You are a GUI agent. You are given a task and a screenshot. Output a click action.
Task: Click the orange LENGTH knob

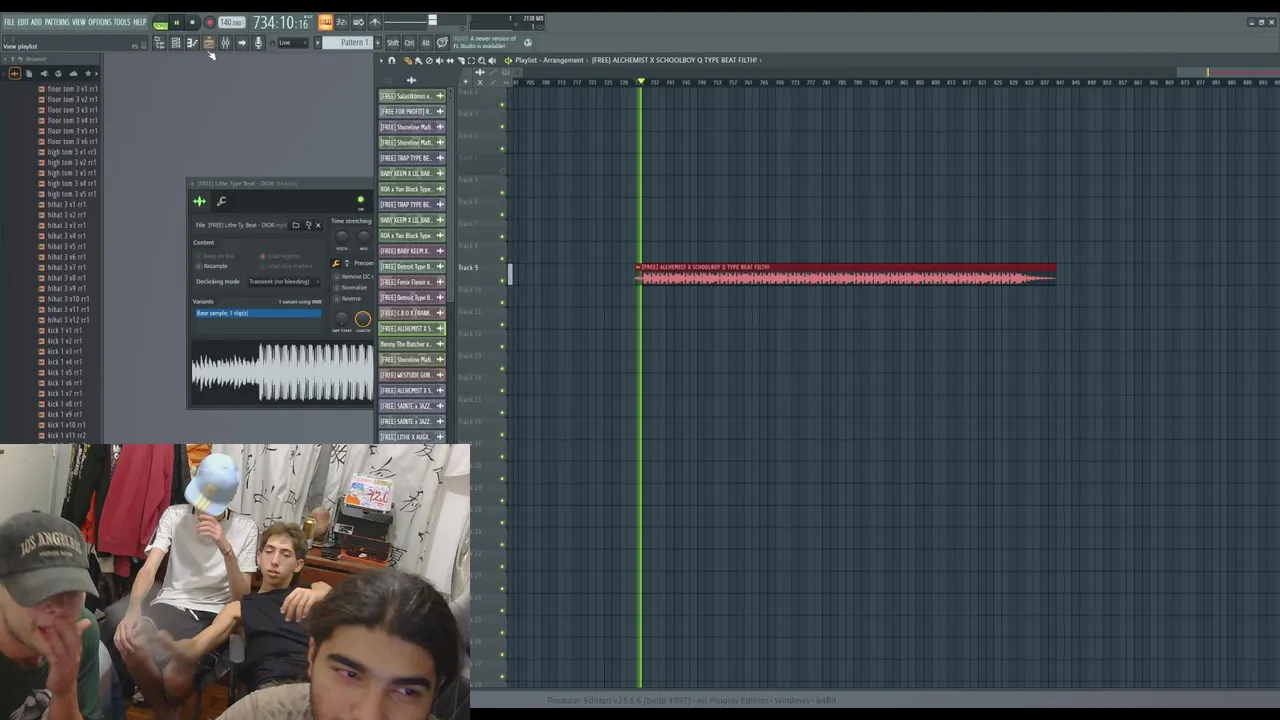coord(362,320)
